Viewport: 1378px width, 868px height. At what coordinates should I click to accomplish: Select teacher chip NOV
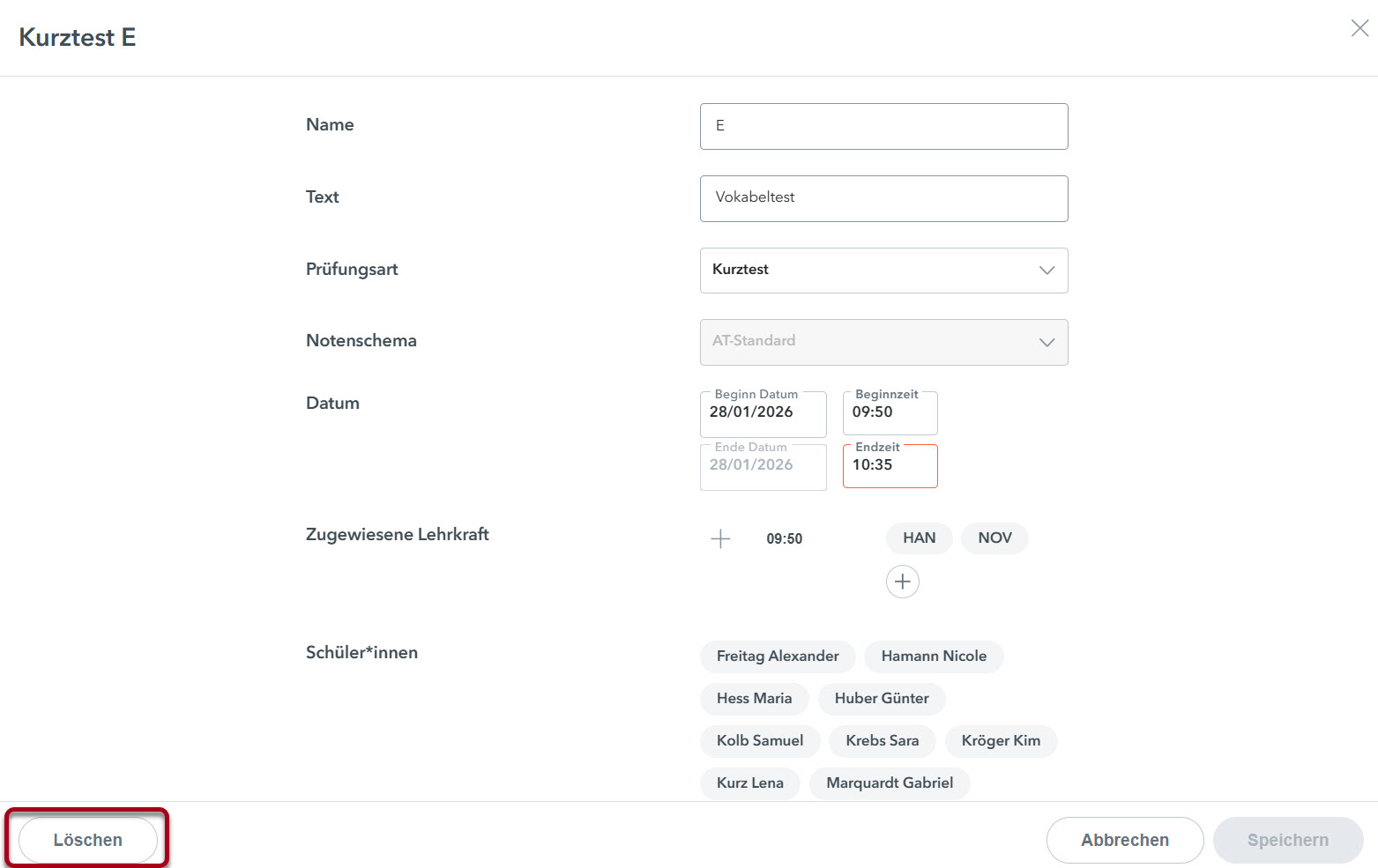(994, 538)
